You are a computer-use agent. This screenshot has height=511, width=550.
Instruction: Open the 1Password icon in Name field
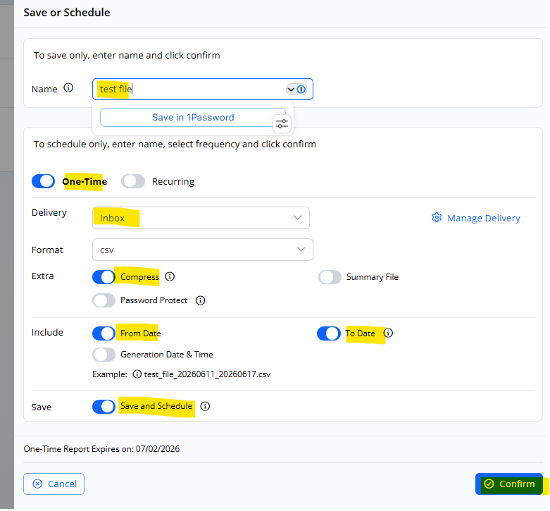[x=301, y=89]
